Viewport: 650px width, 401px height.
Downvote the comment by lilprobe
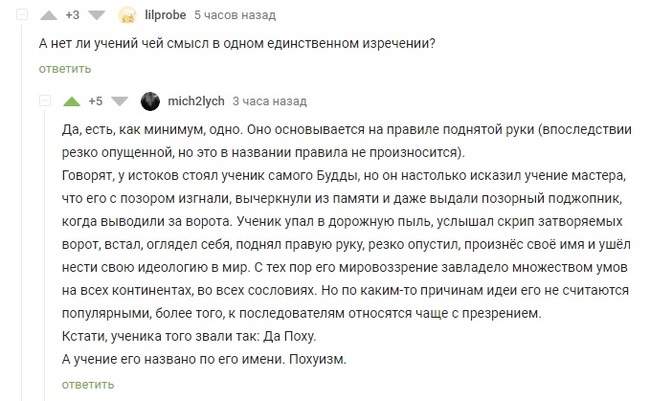point(95,16)
